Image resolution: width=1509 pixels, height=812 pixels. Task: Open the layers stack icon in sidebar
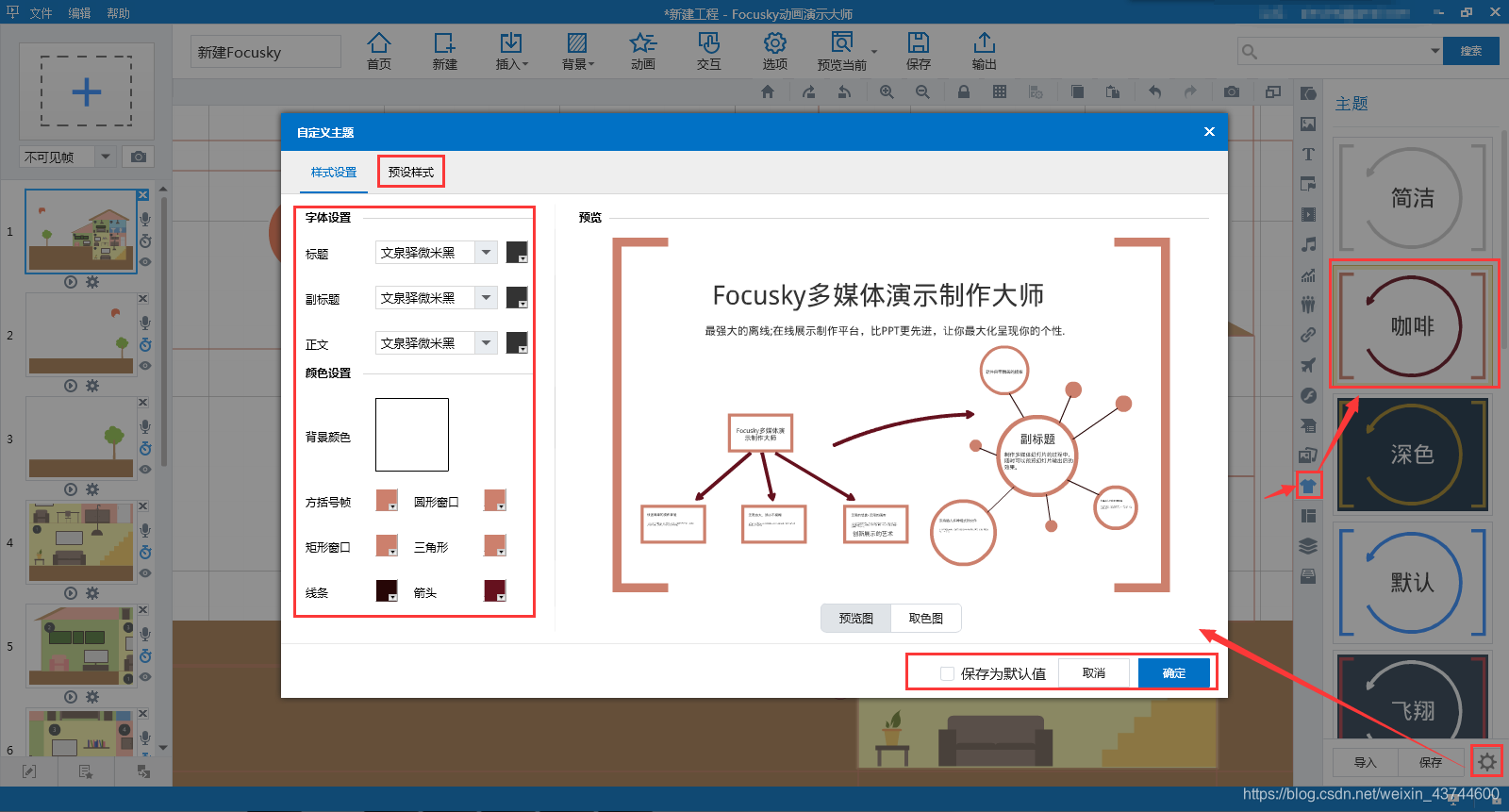(1308, 546)
